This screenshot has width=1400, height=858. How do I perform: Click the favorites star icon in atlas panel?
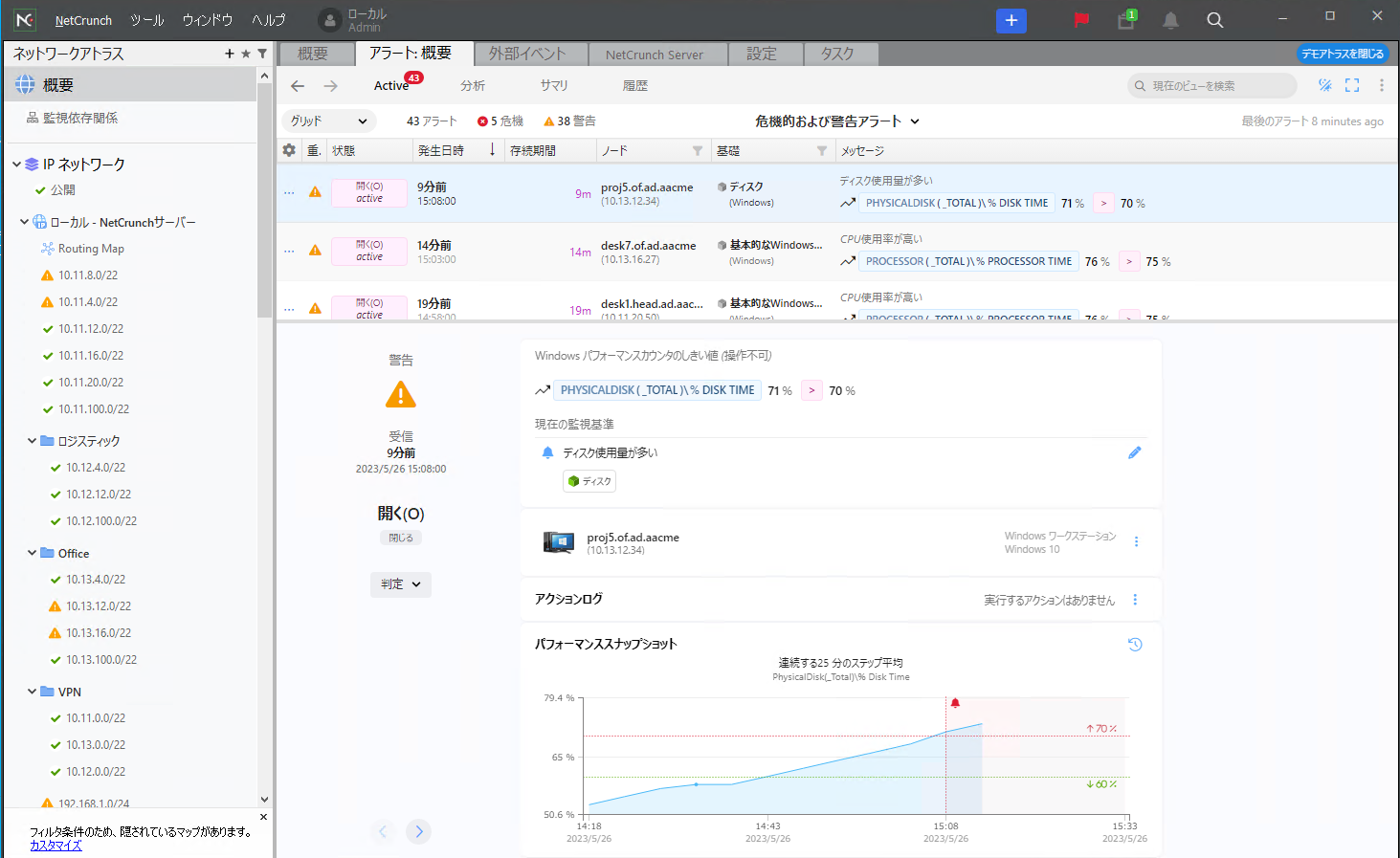pyautogui.click(x=246, y=54)
